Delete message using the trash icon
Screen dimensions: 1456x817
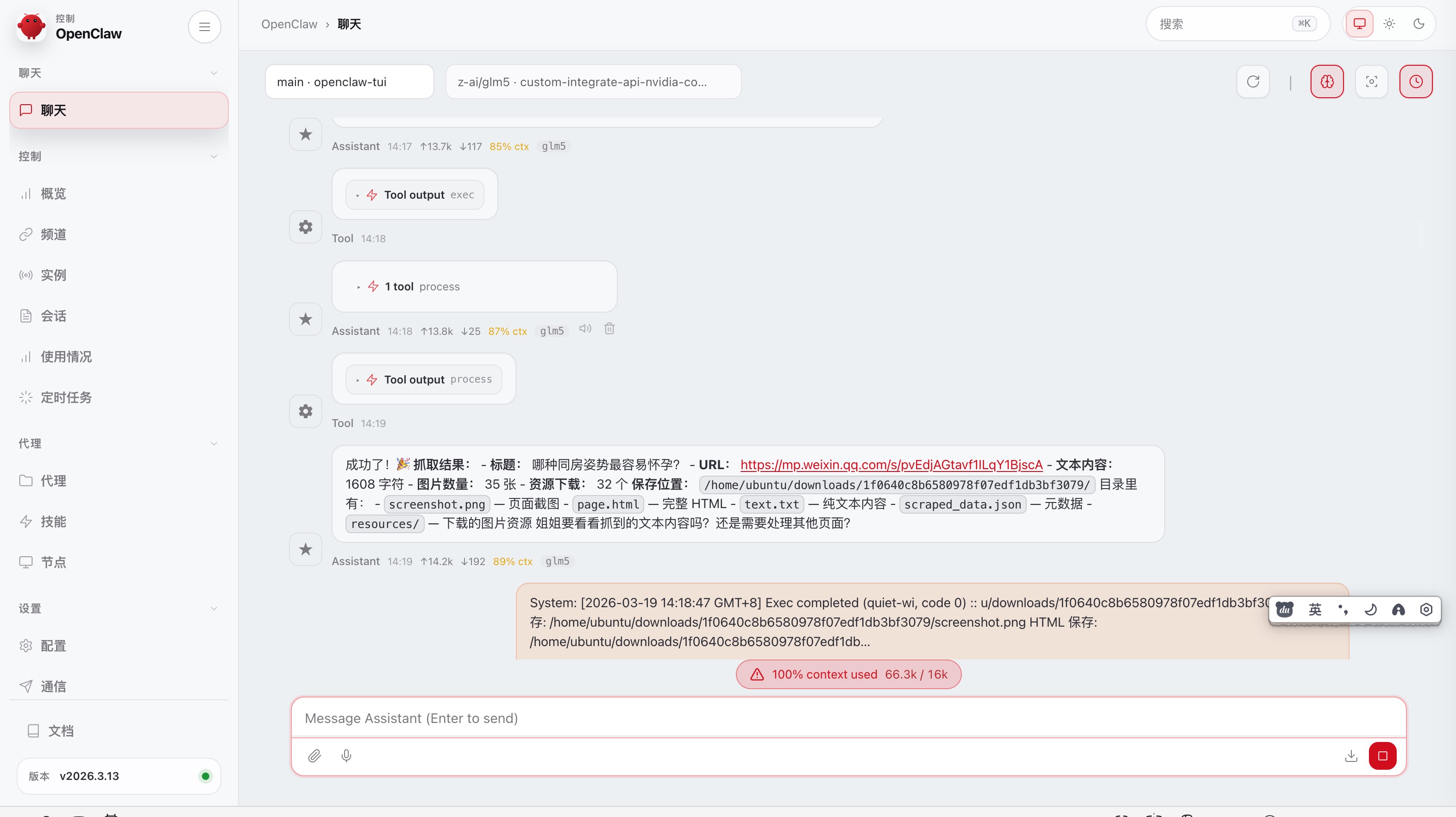pyautogui.click(x=609, y=329)
